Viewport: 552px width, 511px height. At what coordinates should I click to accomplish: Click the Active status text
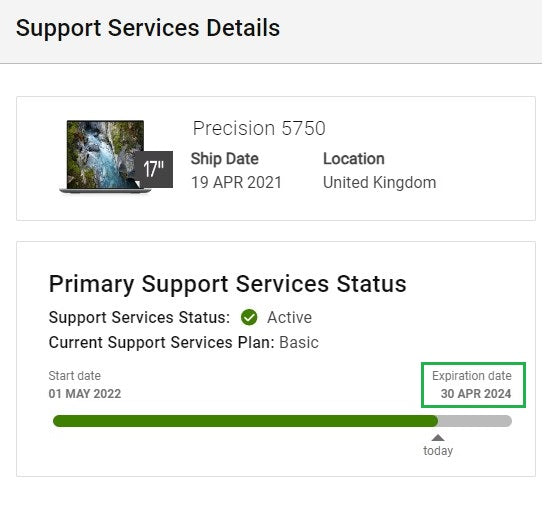tap(289, 317)
